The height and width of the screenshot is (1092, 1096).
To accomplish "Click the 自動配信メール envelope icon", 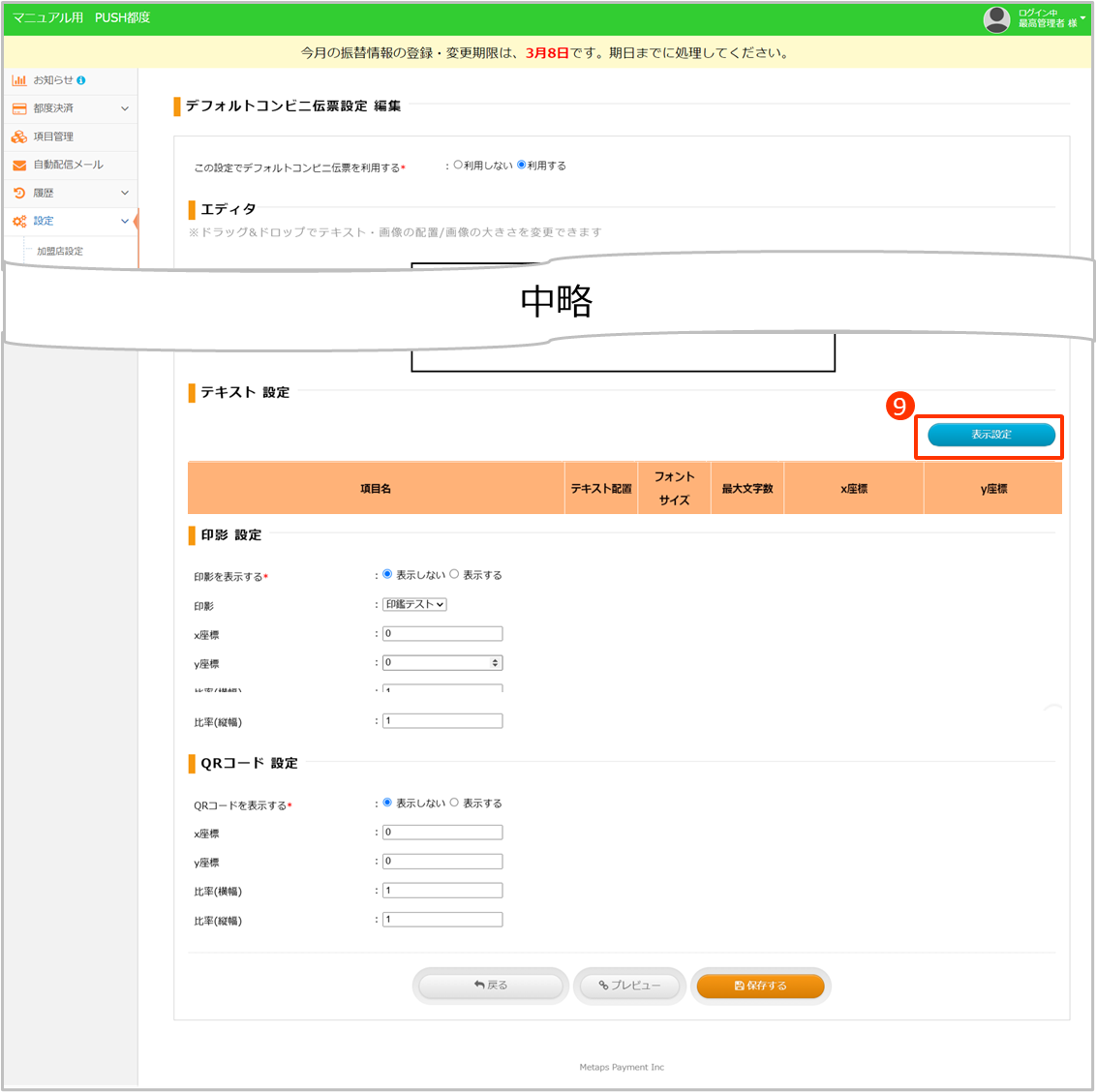I will coord(19,165).
